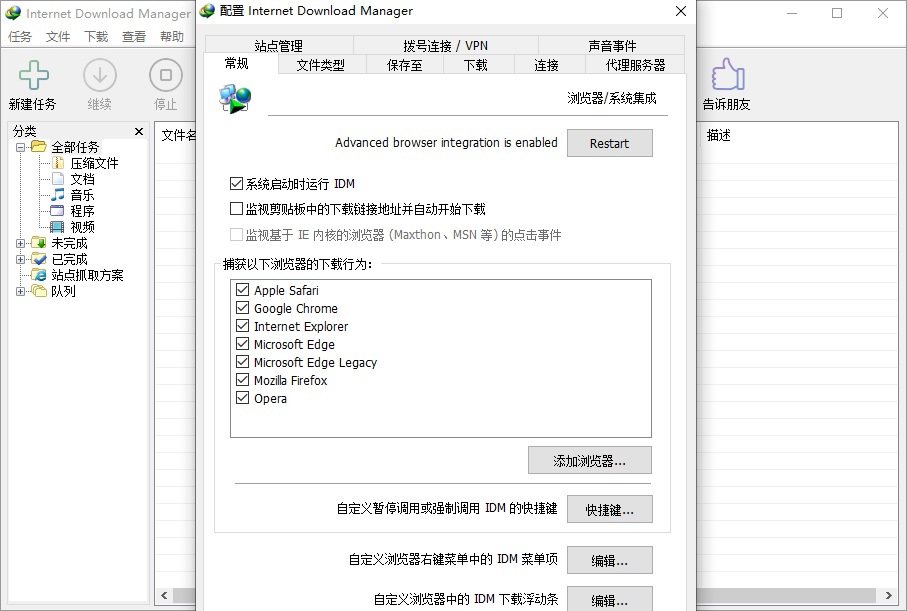Enable 系统启动时运行 IDM checkbox
Screen dimensions: 907x611
coord(236,183)
